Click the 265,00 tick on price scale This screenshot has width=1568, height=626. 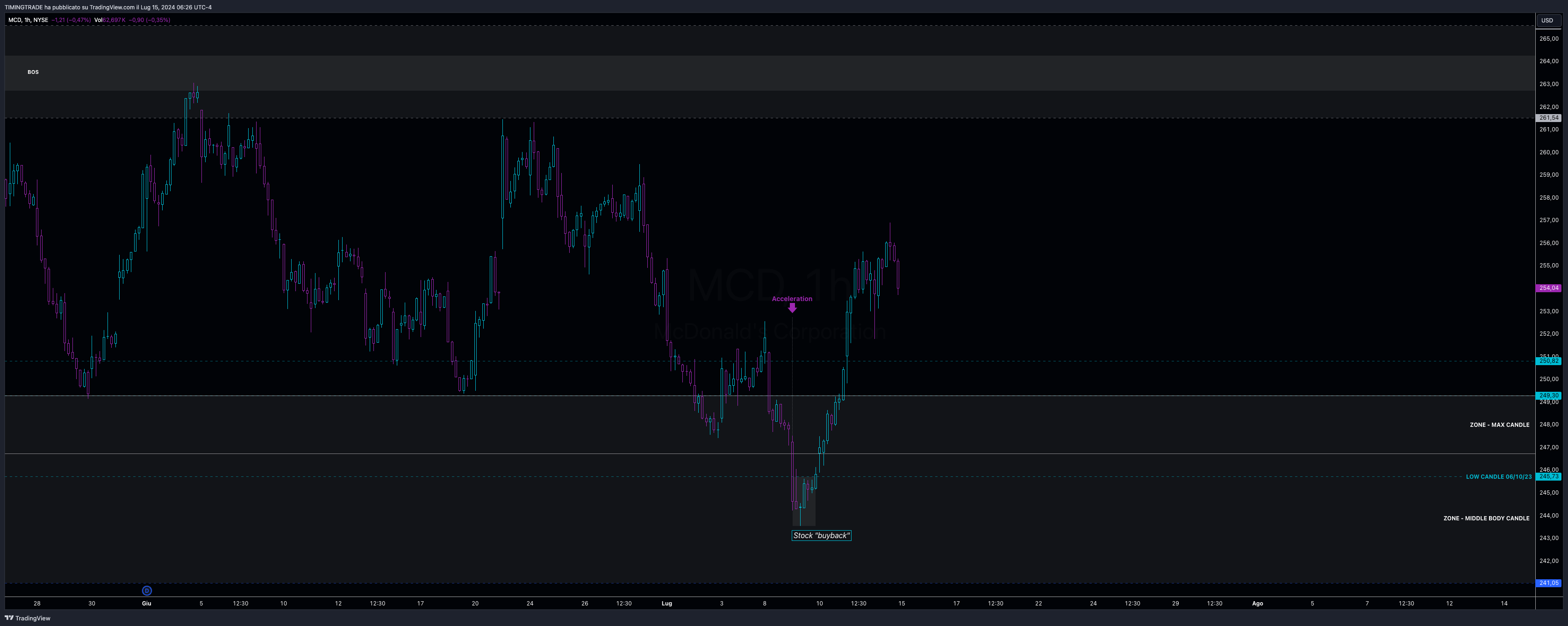tap(1548, 38)
